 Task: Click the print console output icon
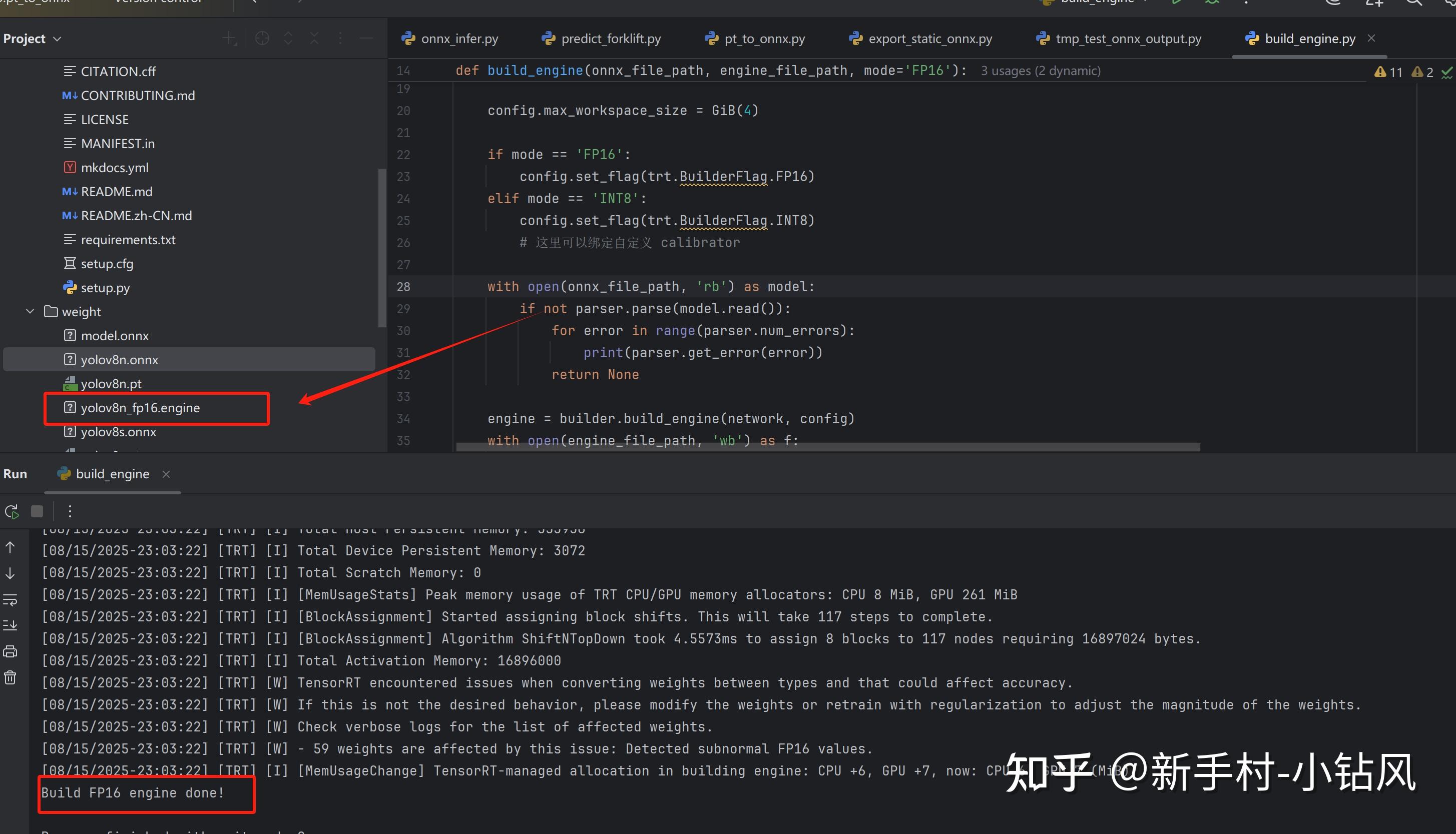[x=11, y=651]
